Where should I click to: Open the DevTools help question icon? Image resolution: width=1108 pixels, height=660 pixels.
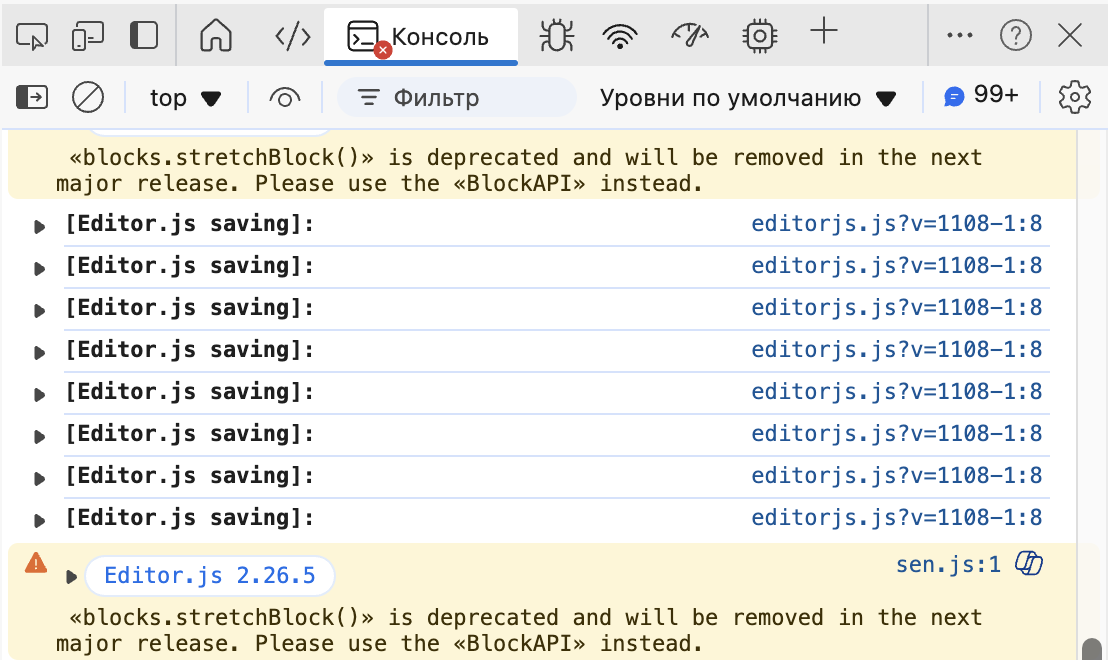click(x=1015, y=37)
